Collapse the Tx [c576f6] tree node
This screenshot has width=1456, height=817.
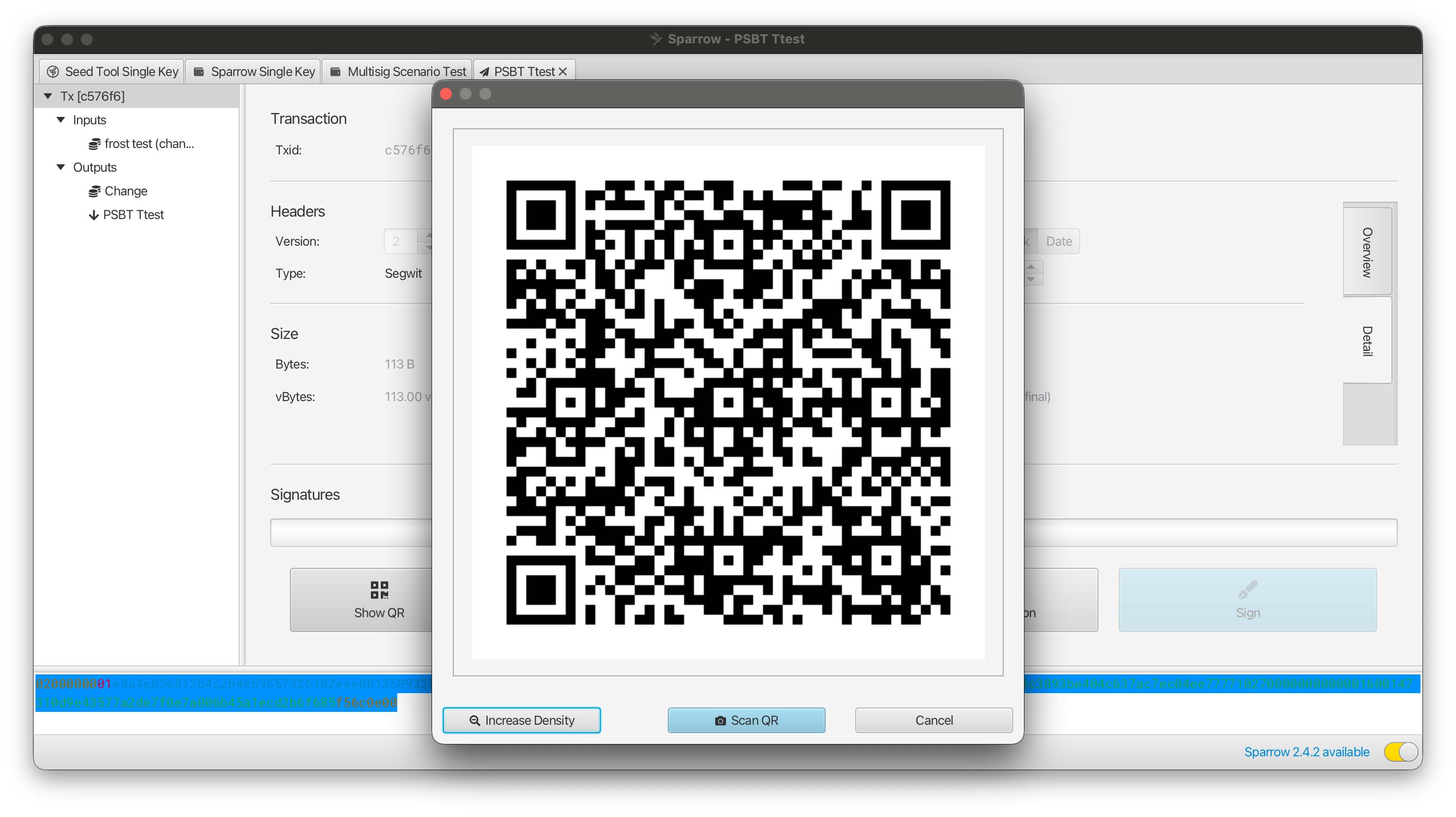[x=48, y=97]
